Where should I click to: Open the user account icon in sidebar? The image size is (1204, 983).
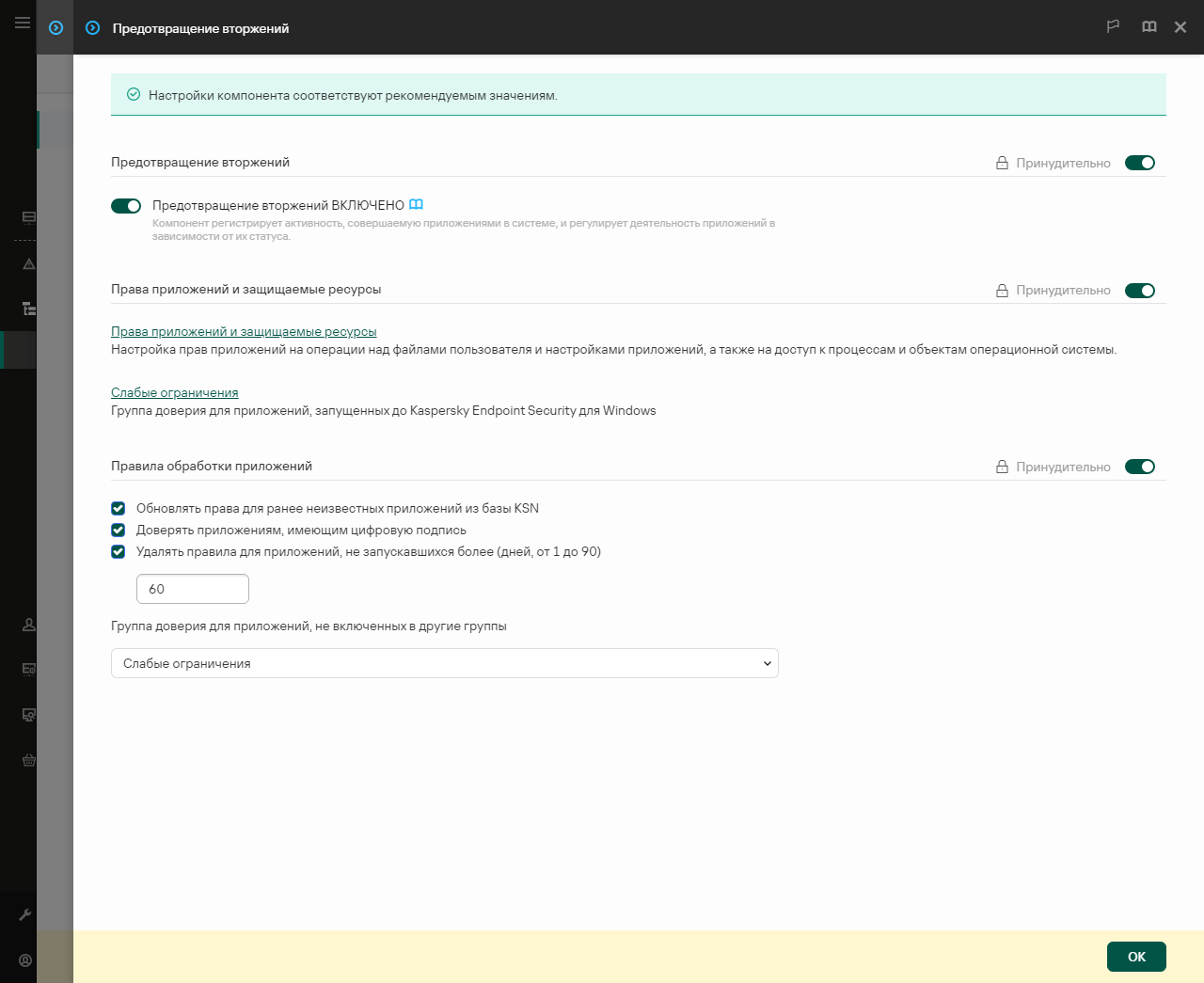click(x=25, y=960)
